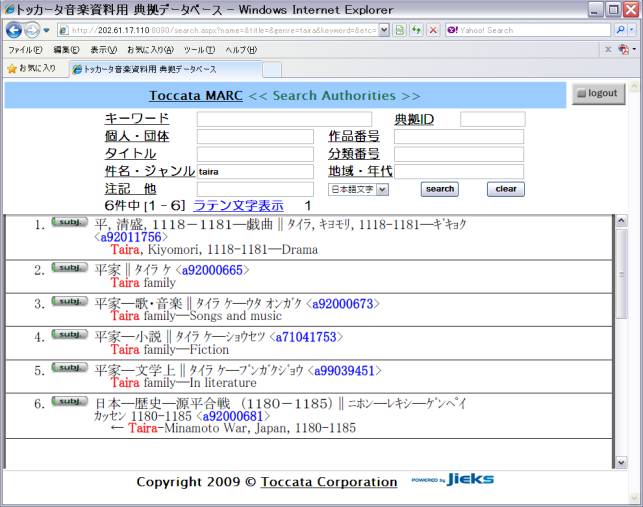Open the ヘルプ(H) menu
643x507 pixels.
pyautogui.click(x=241, y=50)
